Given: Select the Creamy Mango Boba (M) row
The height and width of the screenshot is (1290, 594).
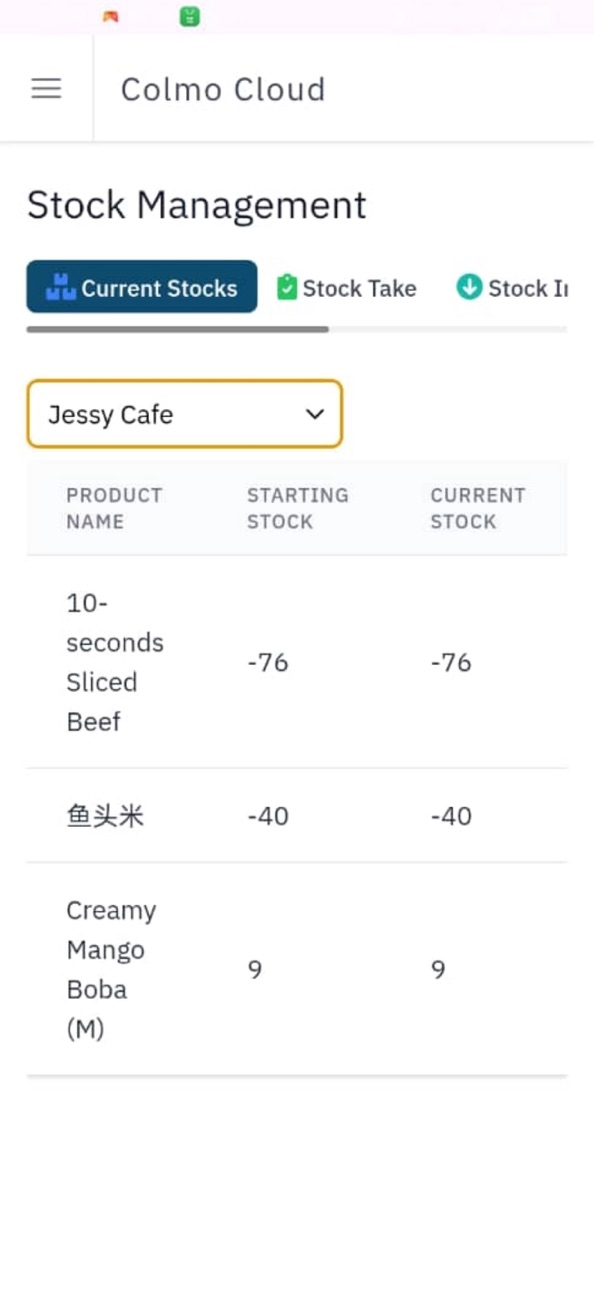Looking at the screenshot, I should [x=297, y=969].
